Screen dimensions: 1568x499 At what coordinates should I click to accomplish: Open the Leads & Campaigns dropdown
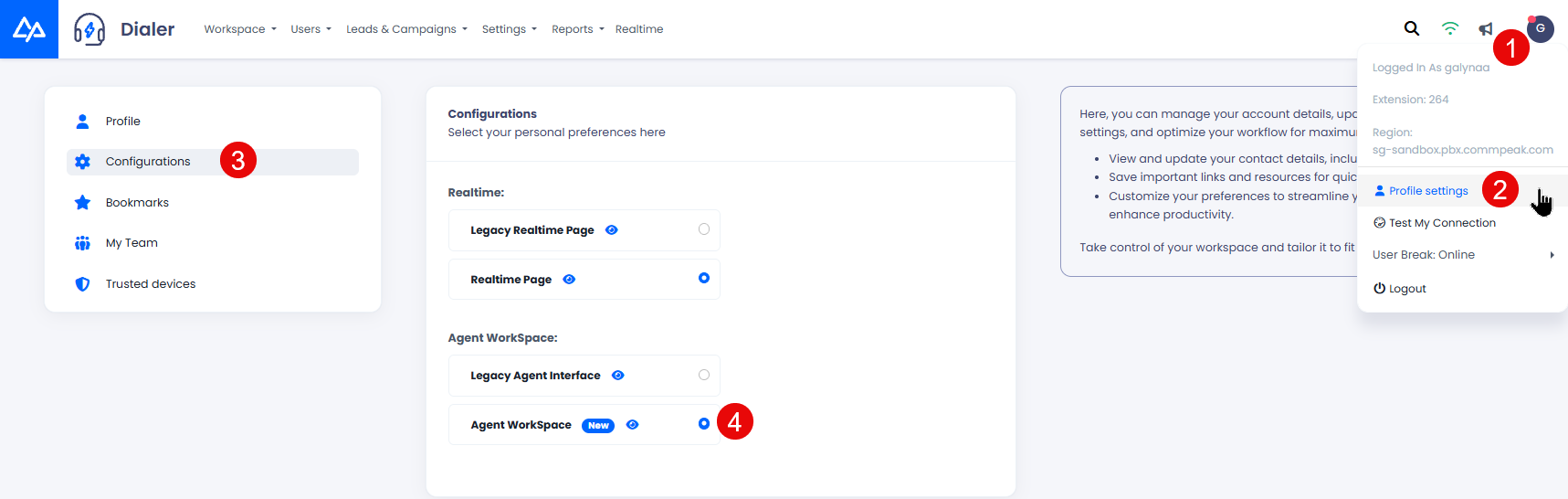tap(406, 29)
